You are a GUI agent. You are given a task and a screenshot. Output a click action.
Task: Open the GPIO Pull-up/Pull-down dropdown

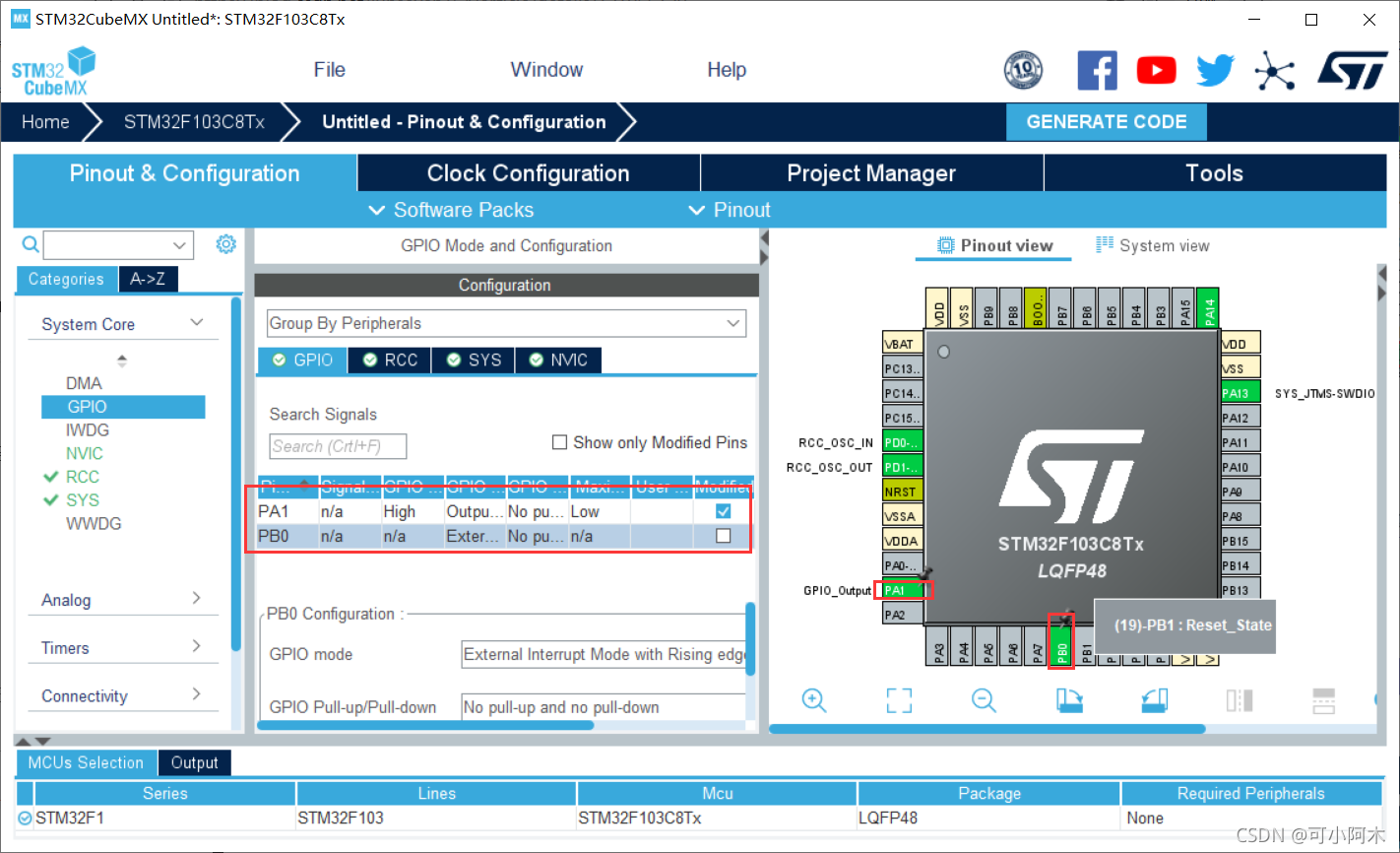click(604, 707)
